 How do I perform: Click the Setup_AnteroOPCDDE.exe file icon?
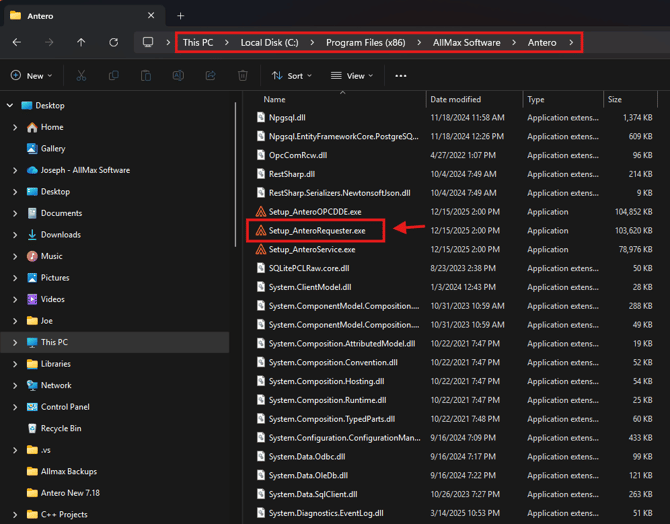coord(261,212)
